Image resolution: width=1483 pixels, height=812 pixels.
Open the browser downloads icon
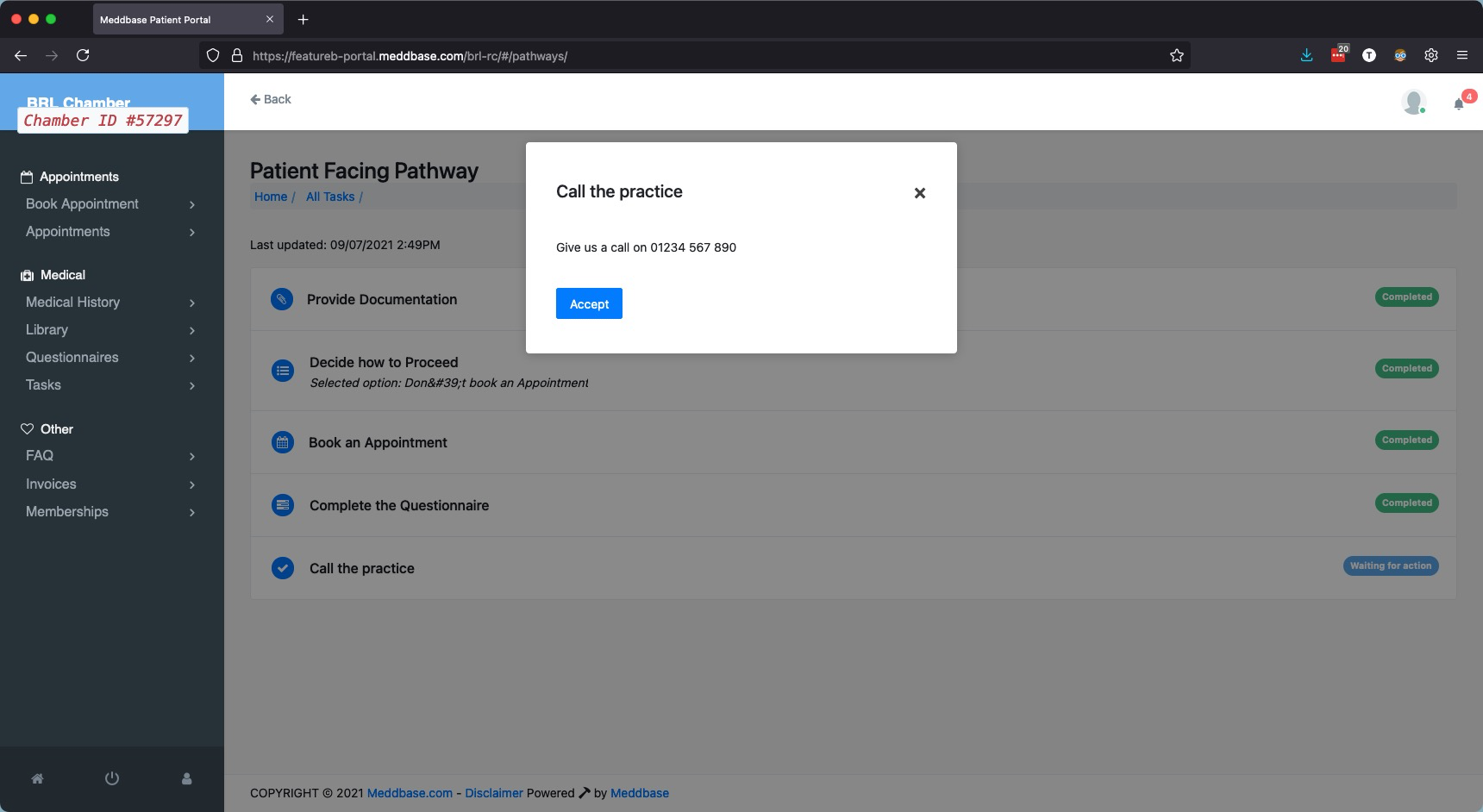click(1306, 55)
